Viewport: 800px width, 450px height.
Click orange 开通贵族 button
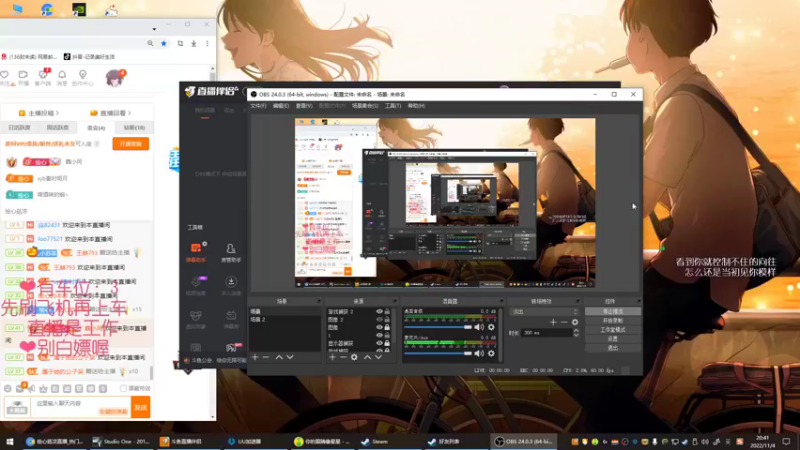coord(131,144)
